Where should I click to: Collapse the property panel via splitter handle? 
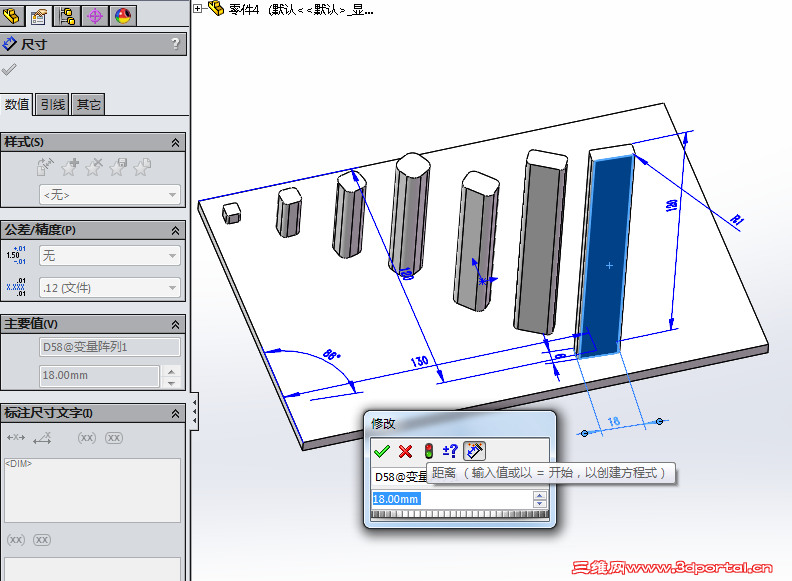coord(194,412)
